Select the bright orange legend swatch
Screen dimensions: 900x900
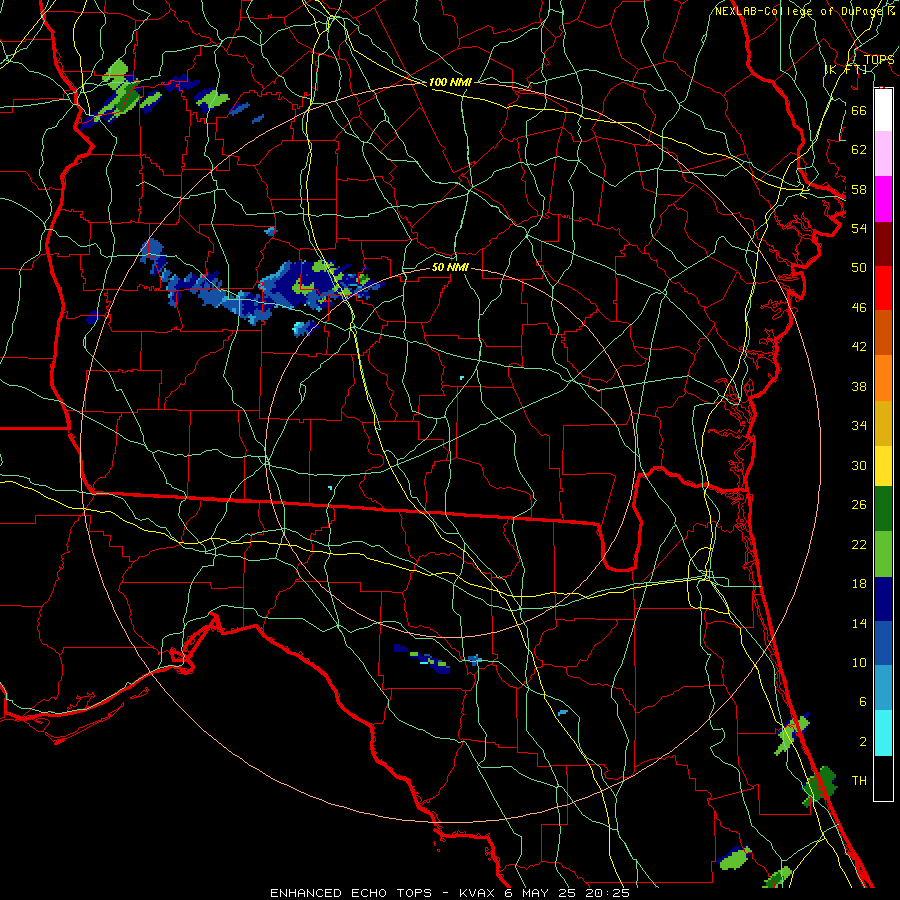[x=883, y=378]
